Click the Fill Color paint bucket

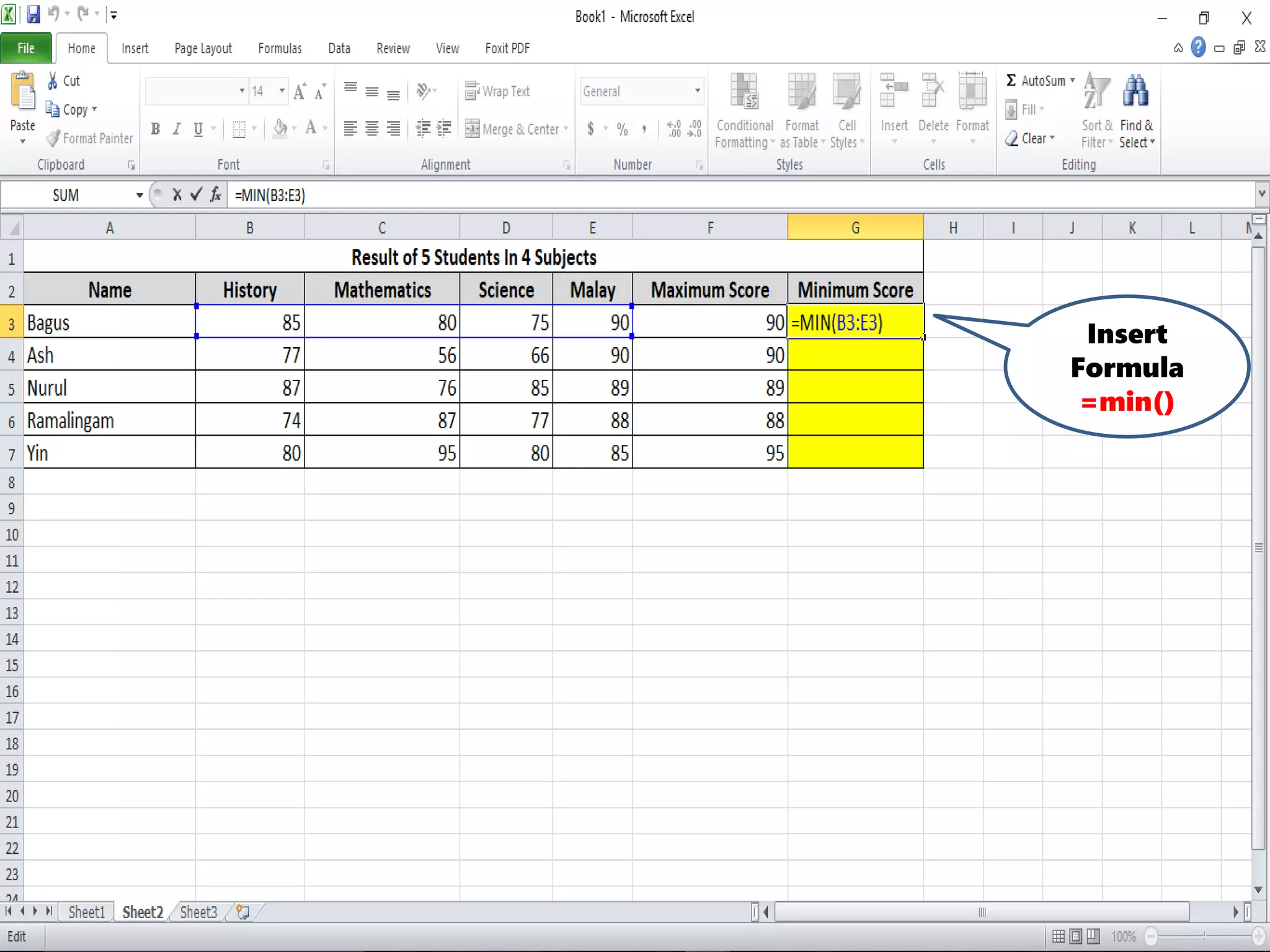click(x=280, y=128)
